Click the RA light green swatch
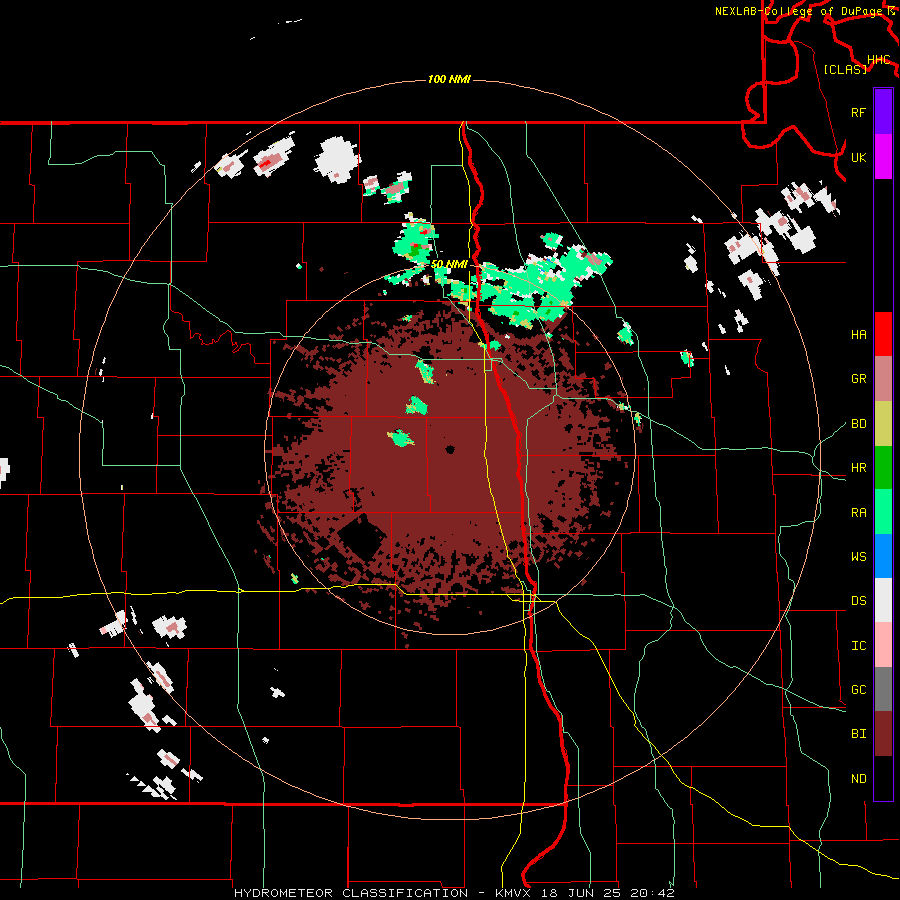Viewport: 900px width, 900px height. [883, 511]
